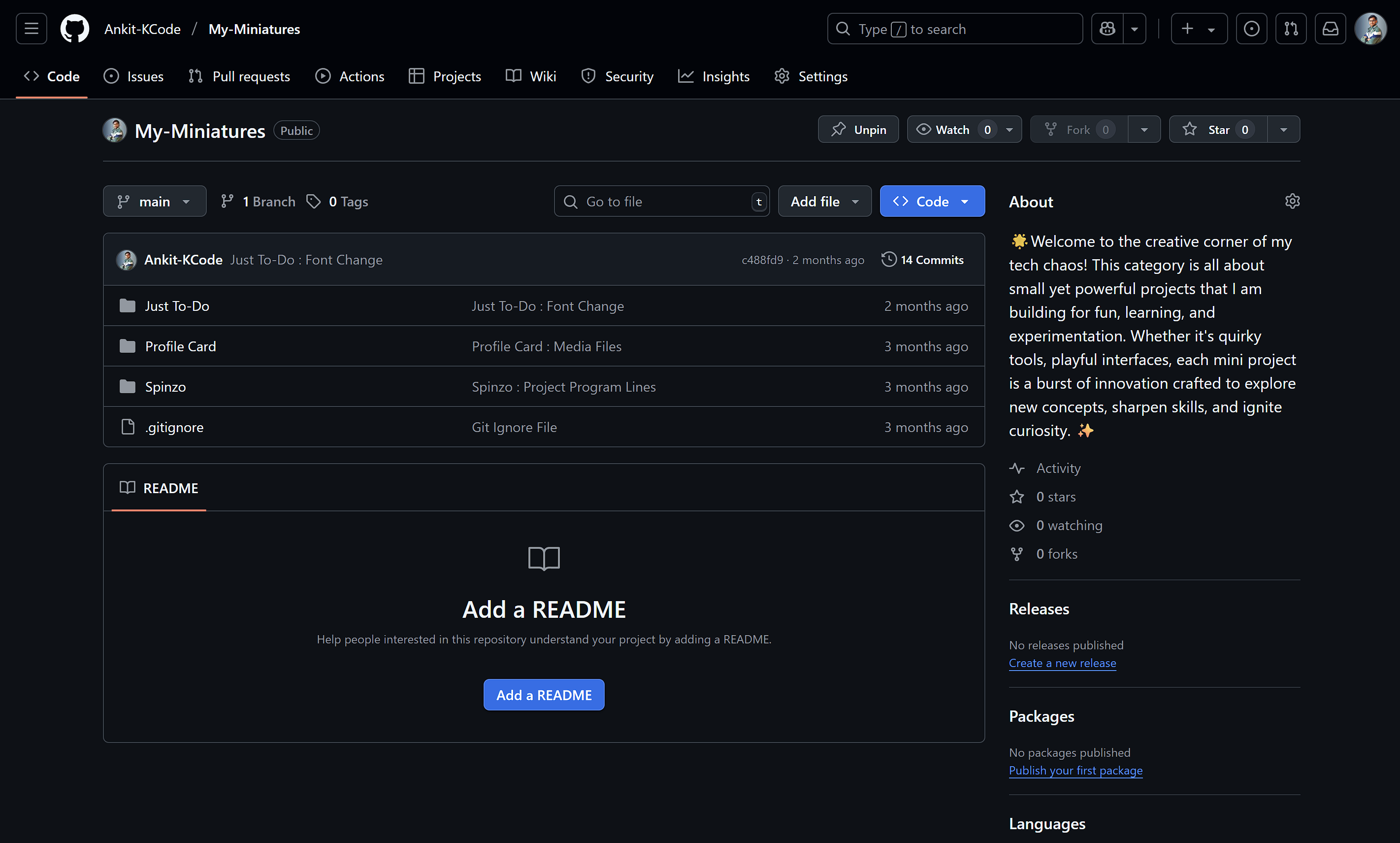This screenshot has height=843, width=1400.
Task: Click Ankit-KCode avatar in latest commit row
Action: [126, 260]
